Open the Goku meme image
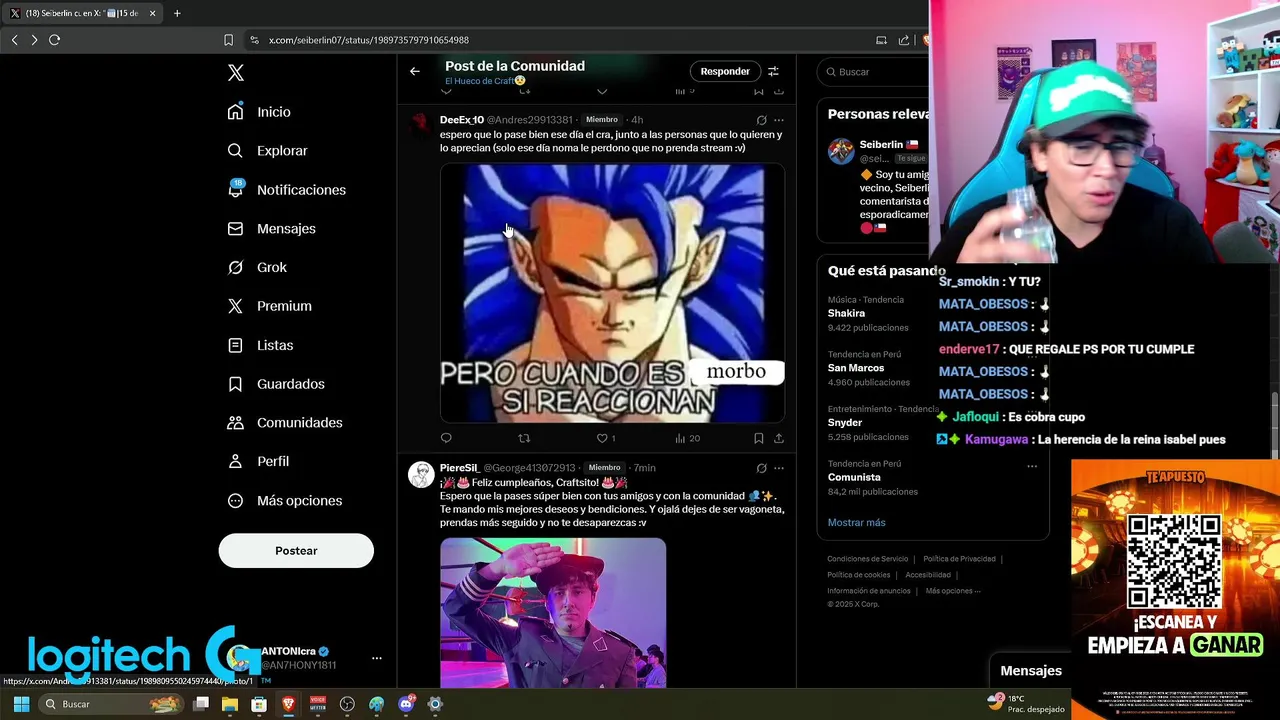 (x=612, y=293)
